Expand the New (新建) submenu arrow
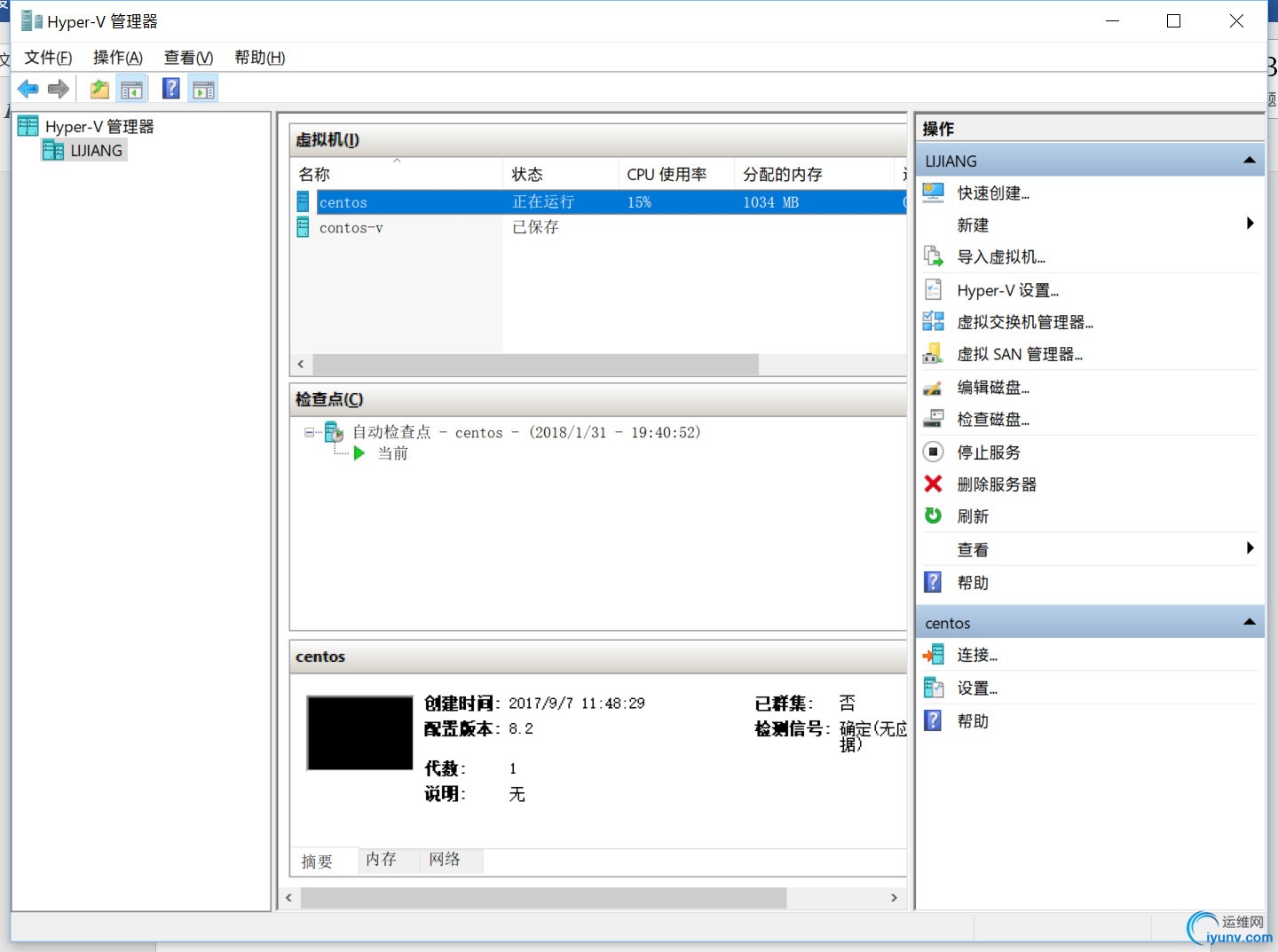The height and width of the screenshot is (952, 1278). (x=1250, y=224)
